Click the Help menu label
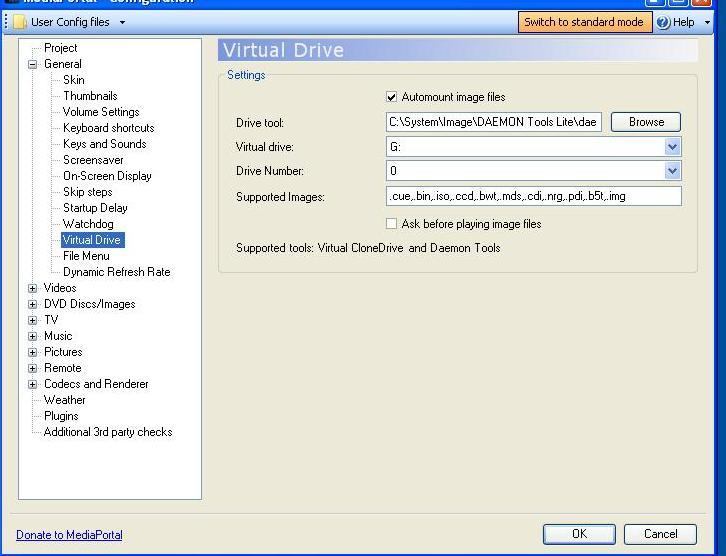 [683, 22]
